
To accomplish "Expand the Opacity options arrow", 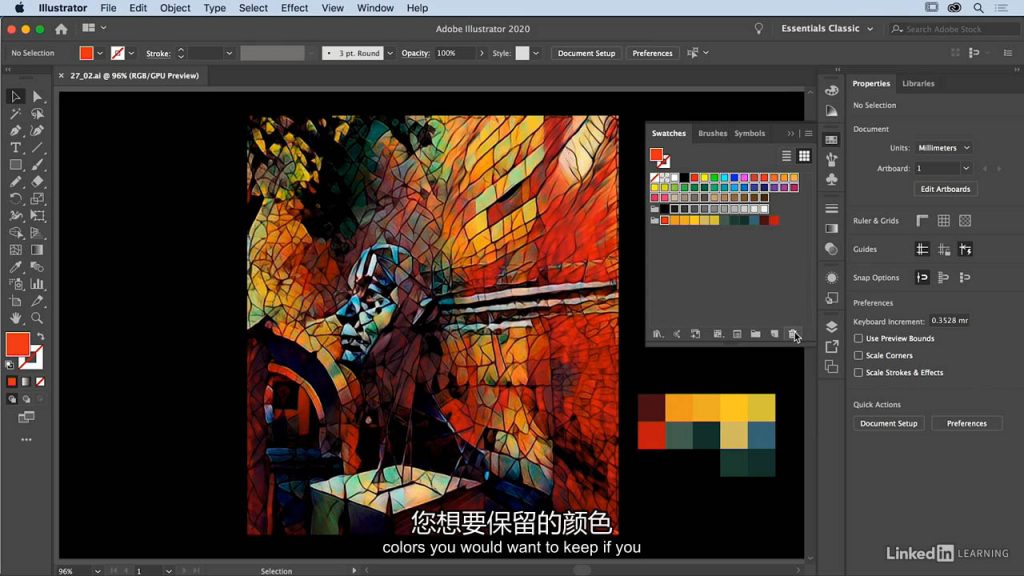I will click(481, 54).
